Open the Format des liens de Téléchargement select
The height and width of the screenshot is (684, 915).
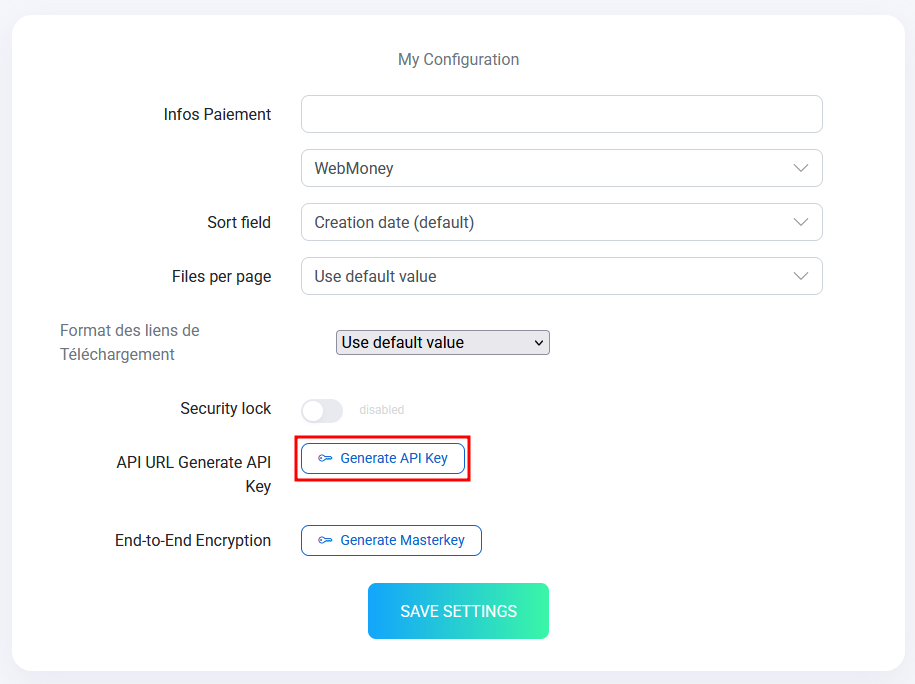pyautogui.click(x=442, y=343)
